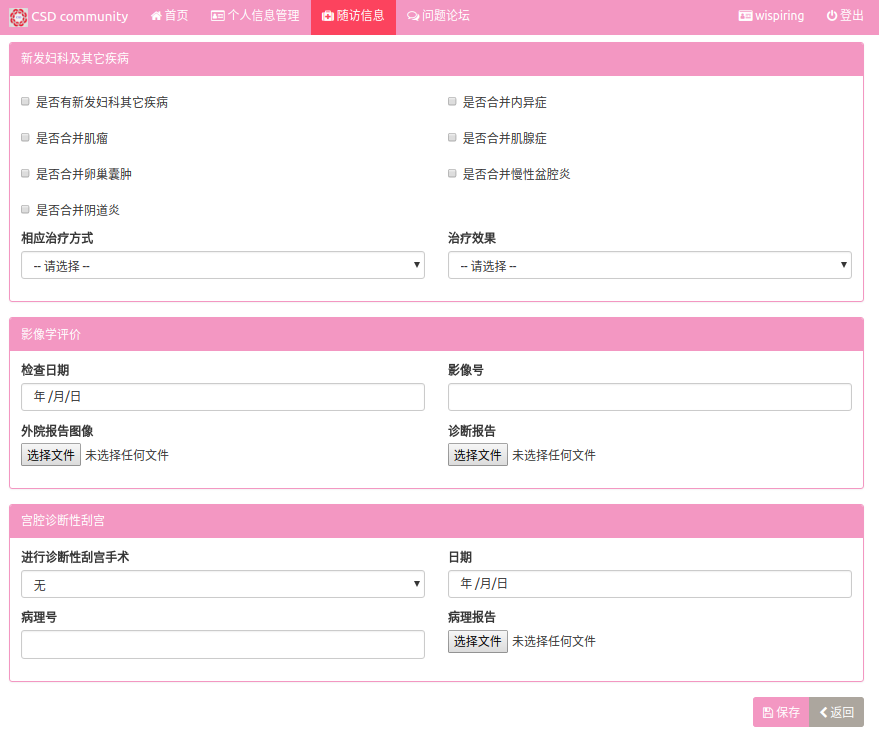The width and height of the screenshot is (879, 734).
Task: Choose file for 外院报告图像
Action: (51, 455)
